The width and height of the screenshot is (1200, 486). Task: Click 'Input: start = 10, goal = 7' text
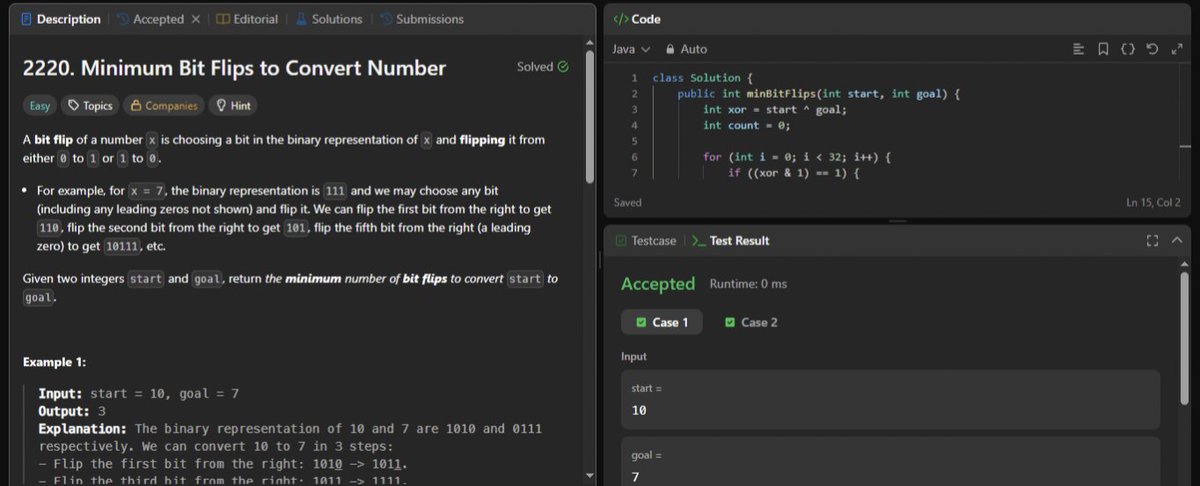[138, 394]
